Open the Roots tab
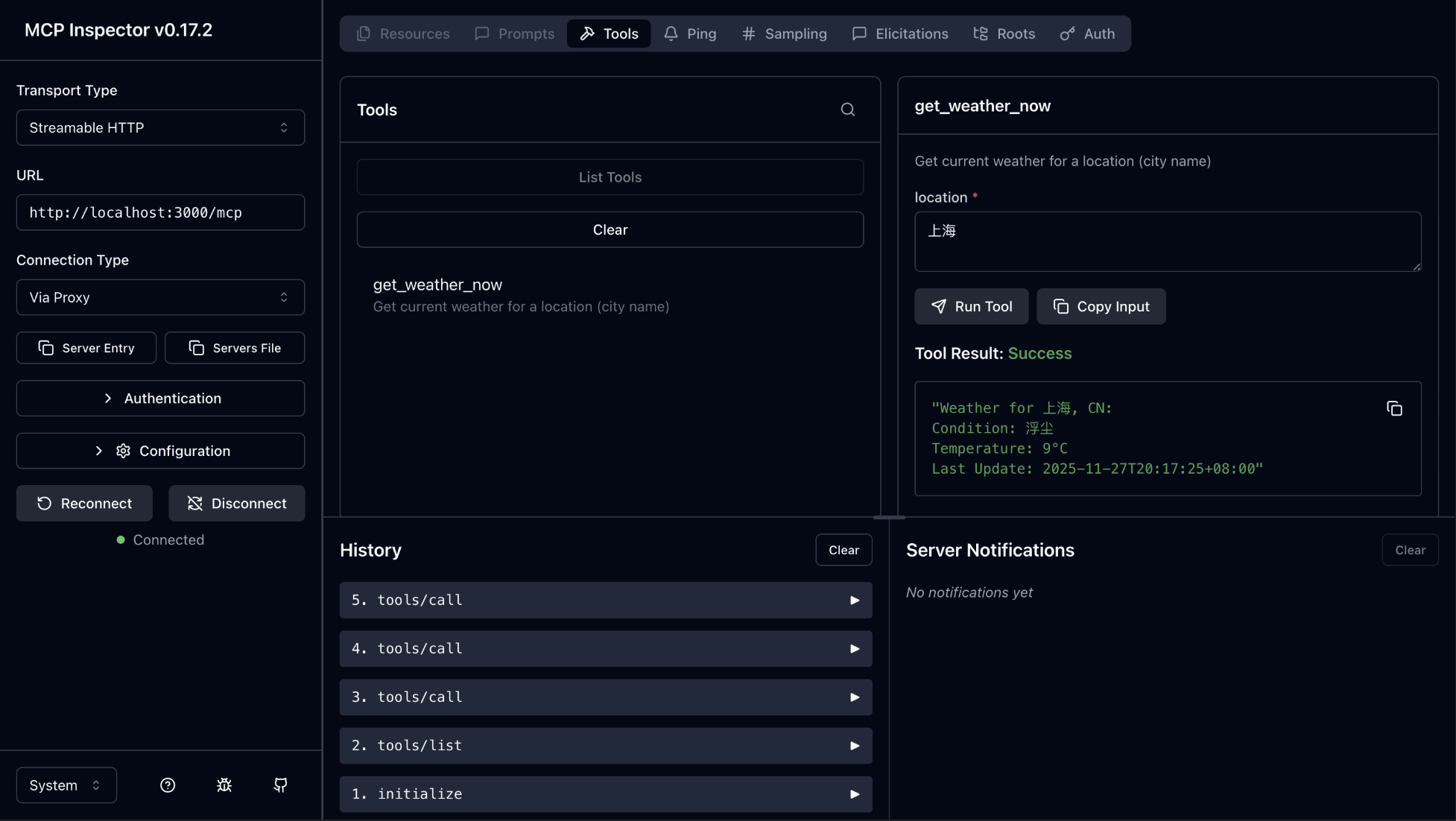1456x821 pixels. (x=1004, y=34)
